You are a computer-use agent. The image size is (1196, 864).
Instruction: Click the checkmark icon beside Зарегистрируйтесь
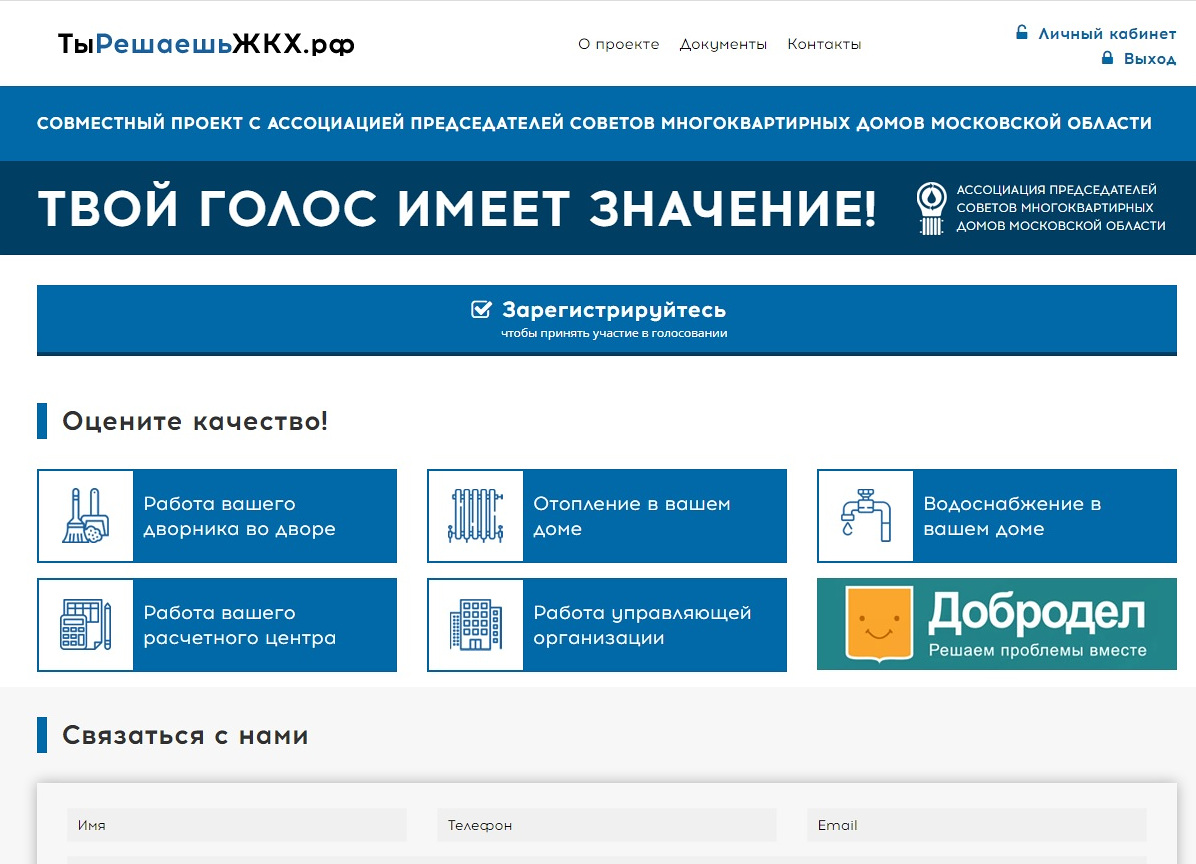click(481, 309)
